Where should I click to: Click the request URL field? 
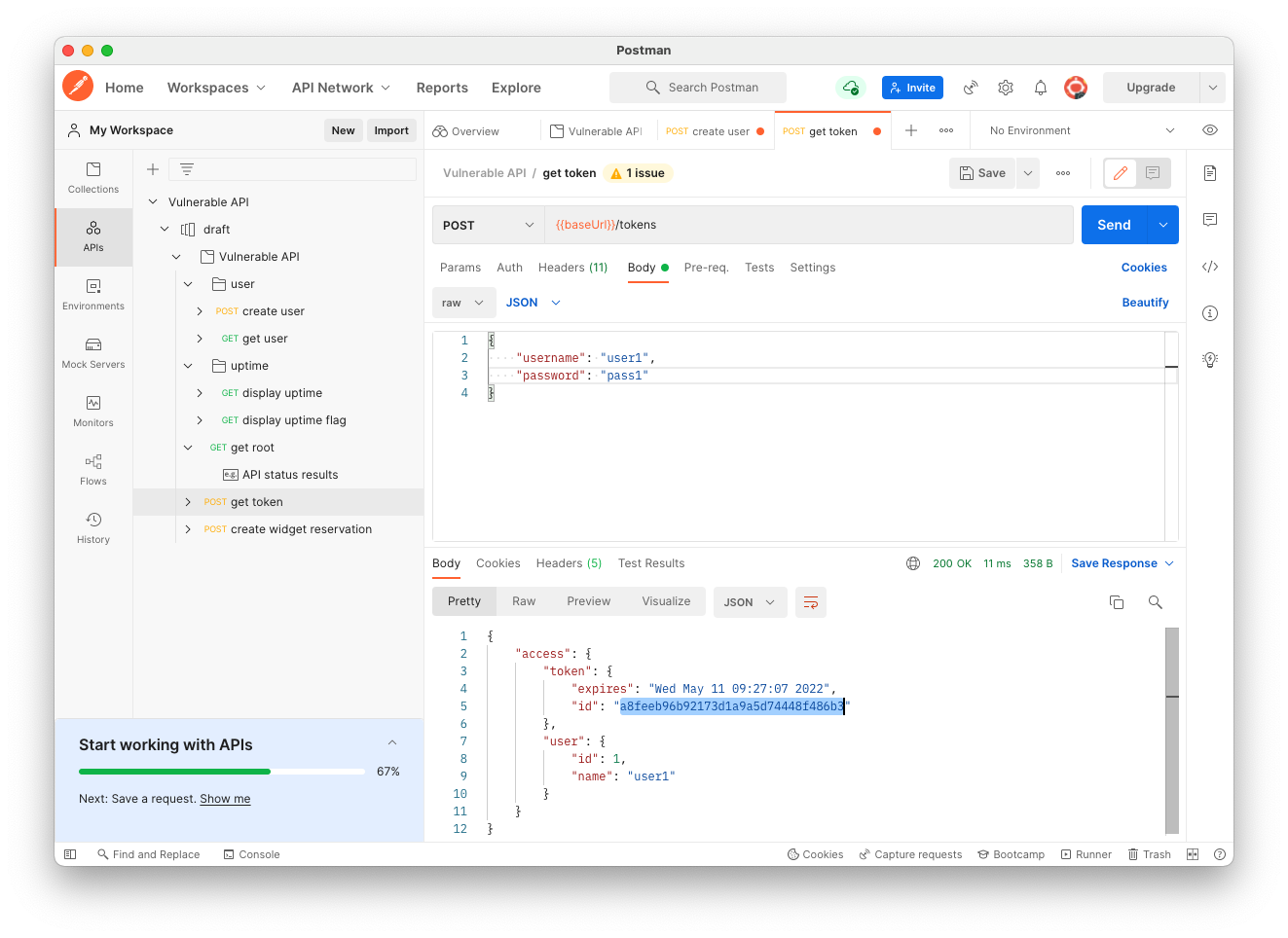(809, 225)
